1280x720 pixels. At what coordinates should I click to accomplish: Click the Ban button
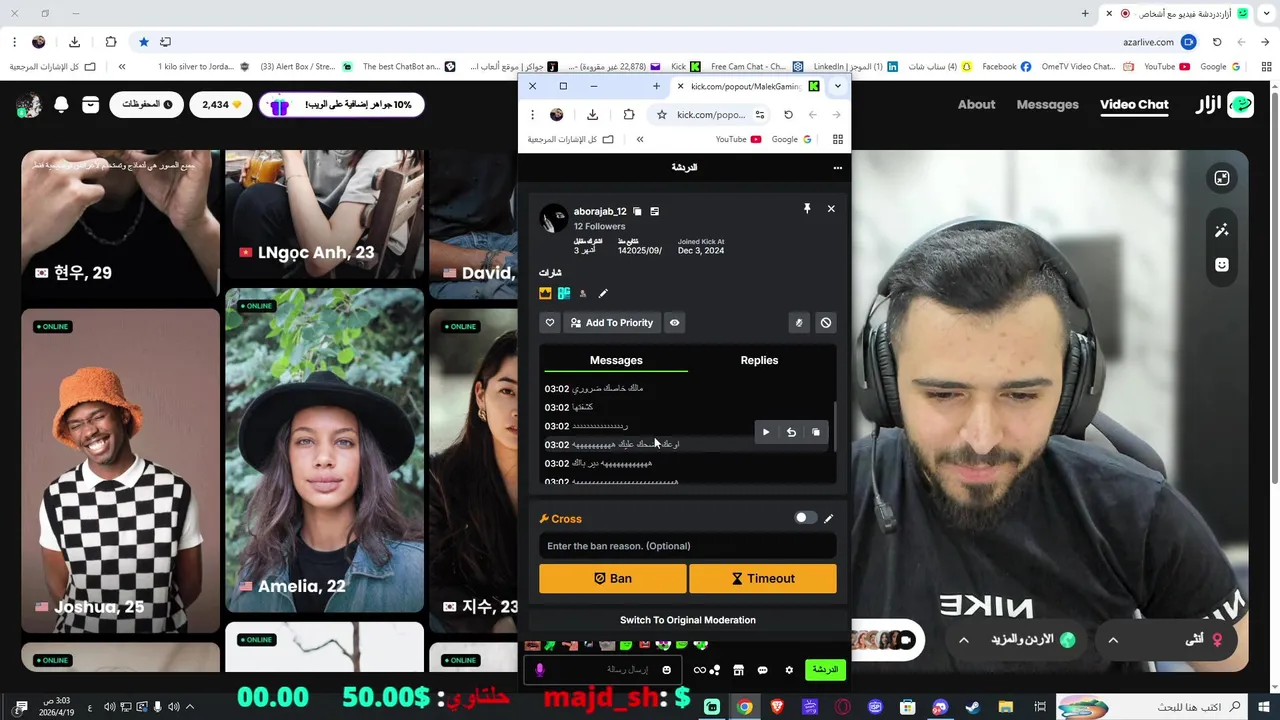(613, 578)
